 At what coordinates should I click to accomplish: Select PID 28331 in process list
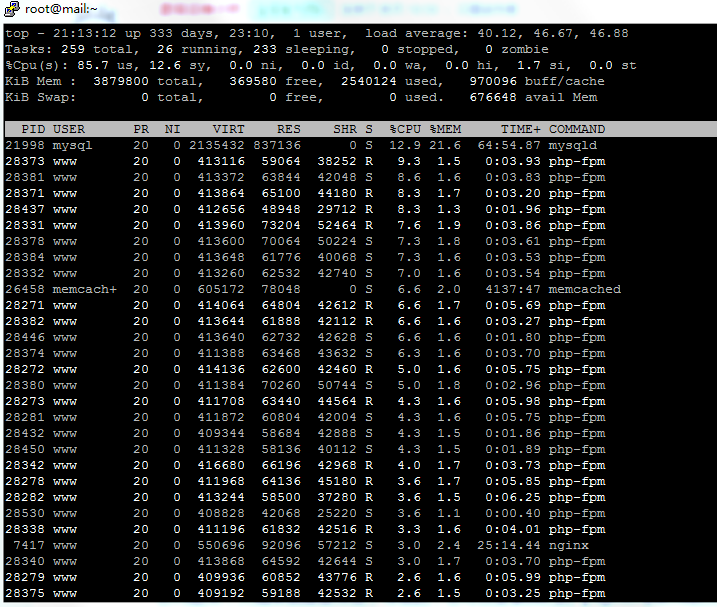pyautogui.click(x=25, y=226)
